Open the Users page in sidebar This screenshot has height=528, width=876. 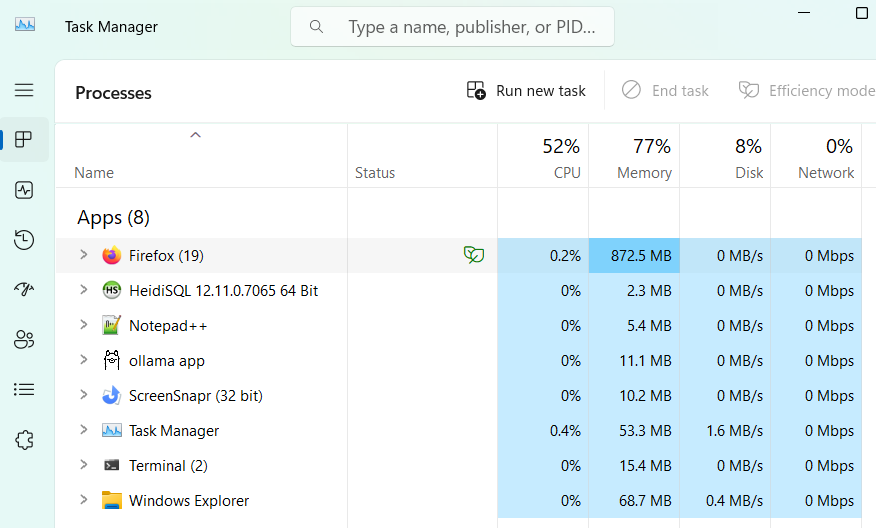[x=24, y=340]
